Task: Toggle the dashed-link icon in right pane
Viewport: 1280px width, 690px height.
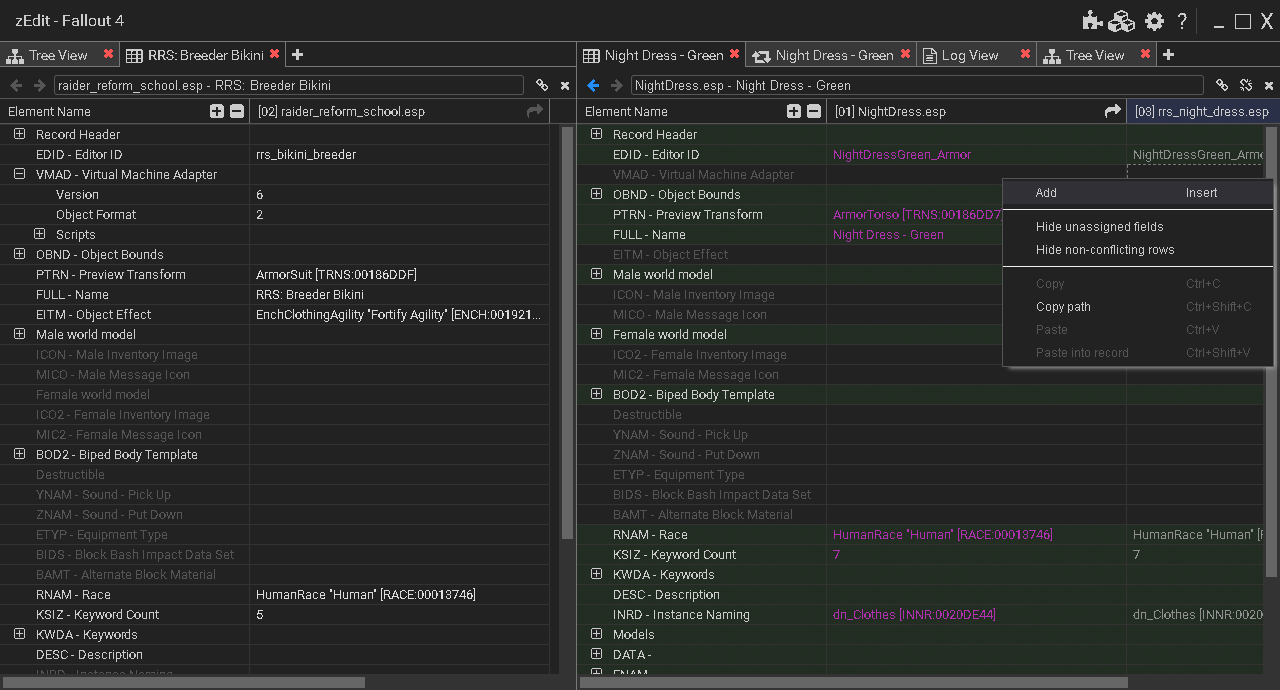Action: [x=1246, y=86]
